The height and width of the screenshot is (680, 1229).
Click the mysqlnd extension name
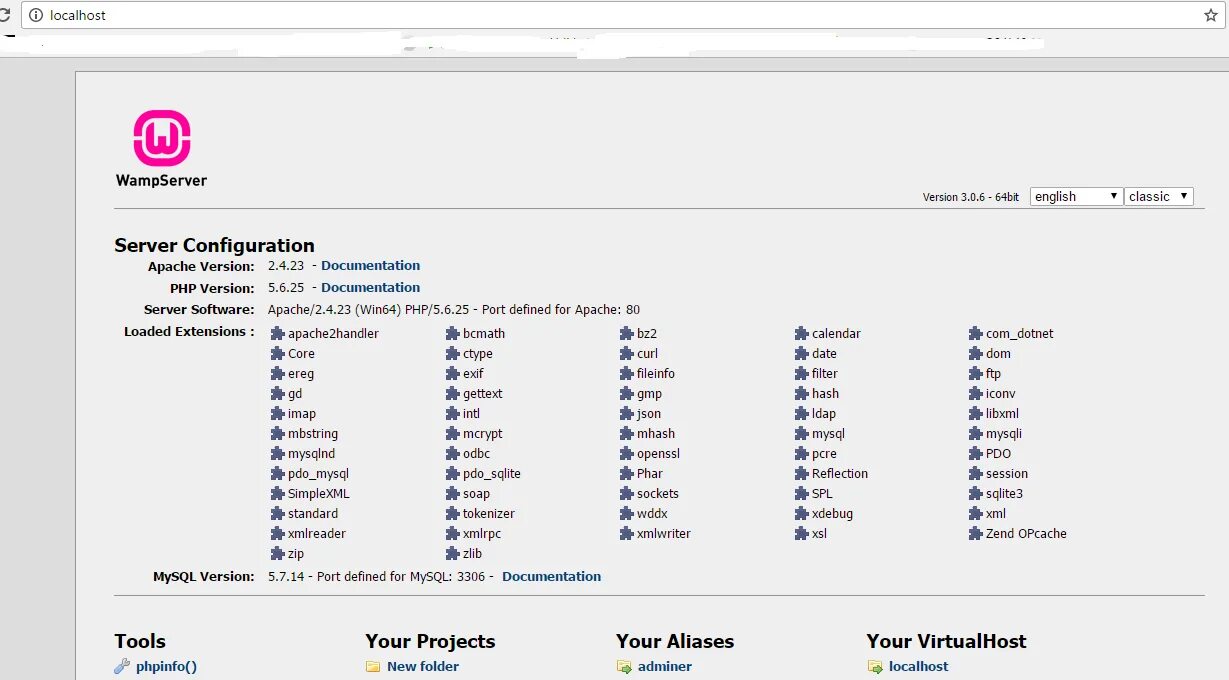tap(311, 454)
